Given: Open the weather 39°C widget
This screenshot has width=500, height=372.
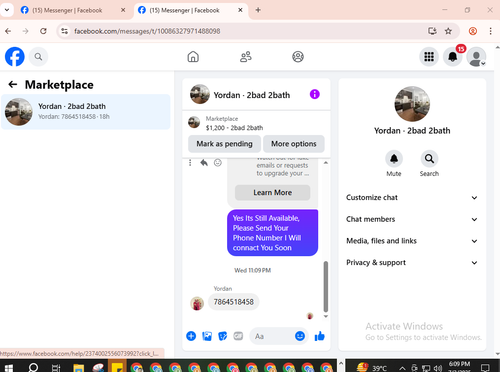Looking at the screenshot, I should click(371, 368).
